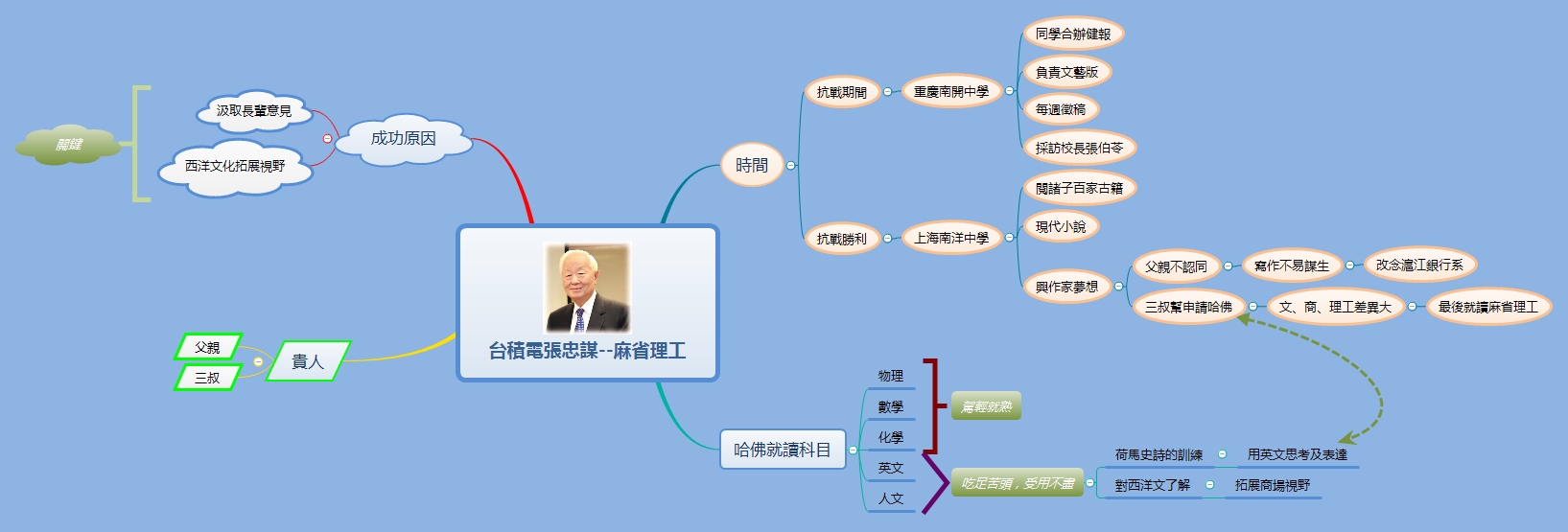Select the 三叔幫申請哈佛 node

pyautogui.click(x=1188, y=307)
